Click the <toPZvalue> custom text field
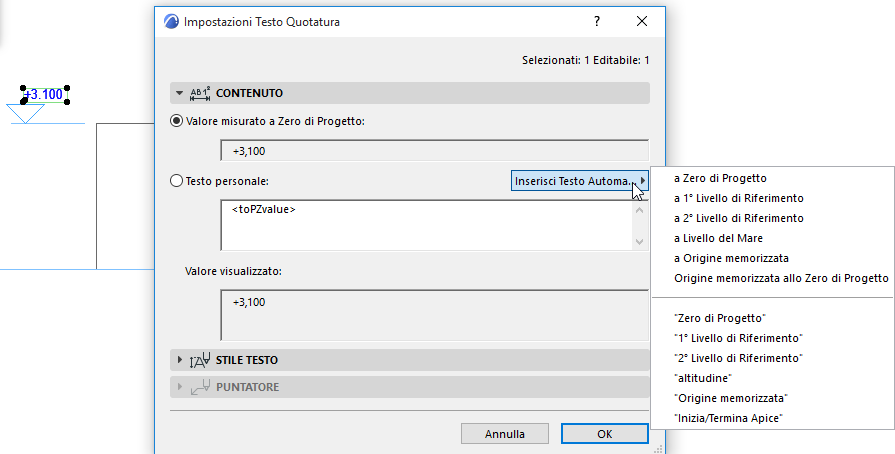 tap(427, 224)
